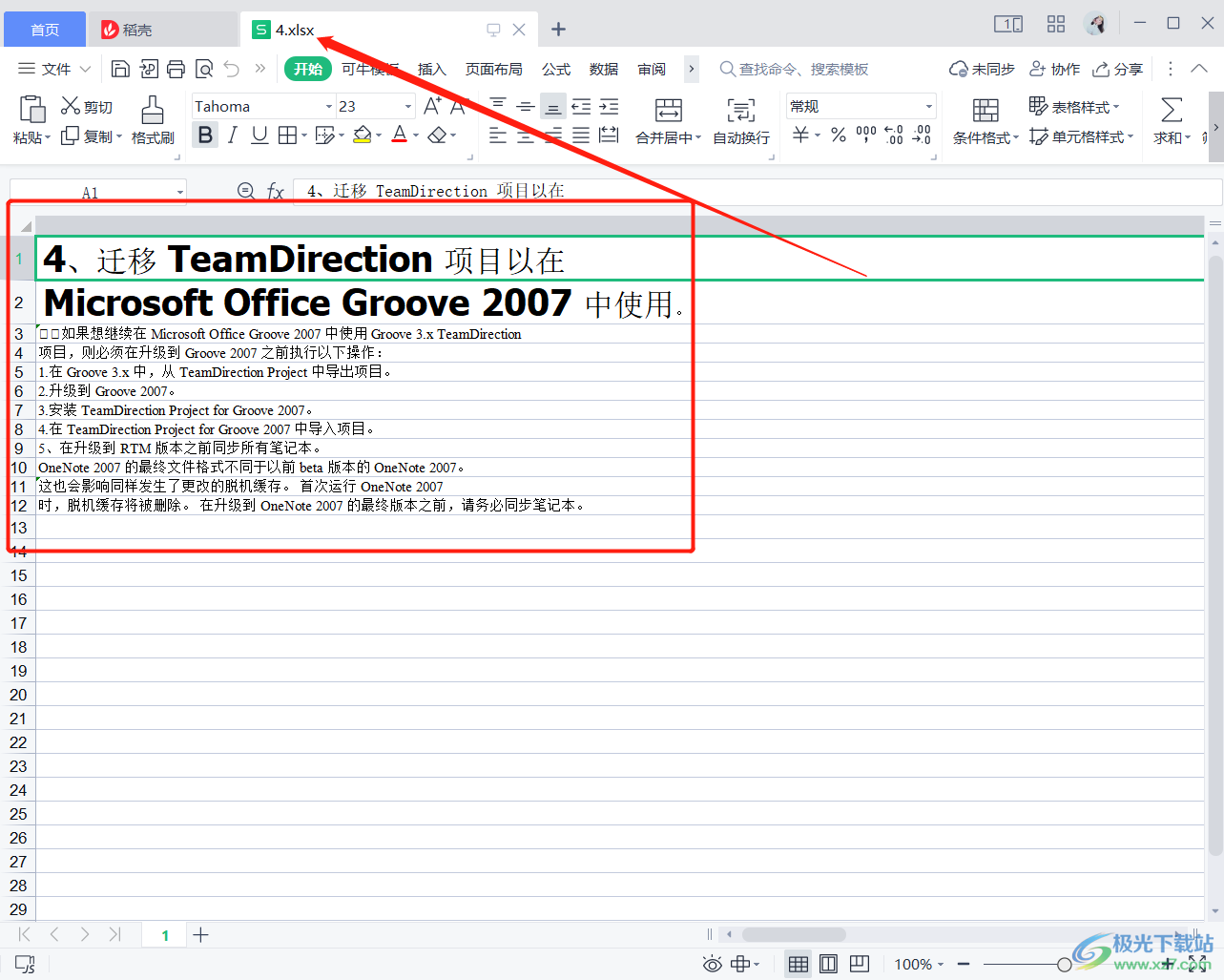Image resolution: width=1224 pixels, height=980 pixels.
Task: Click the cell borders icon
Action: point(287,136)
